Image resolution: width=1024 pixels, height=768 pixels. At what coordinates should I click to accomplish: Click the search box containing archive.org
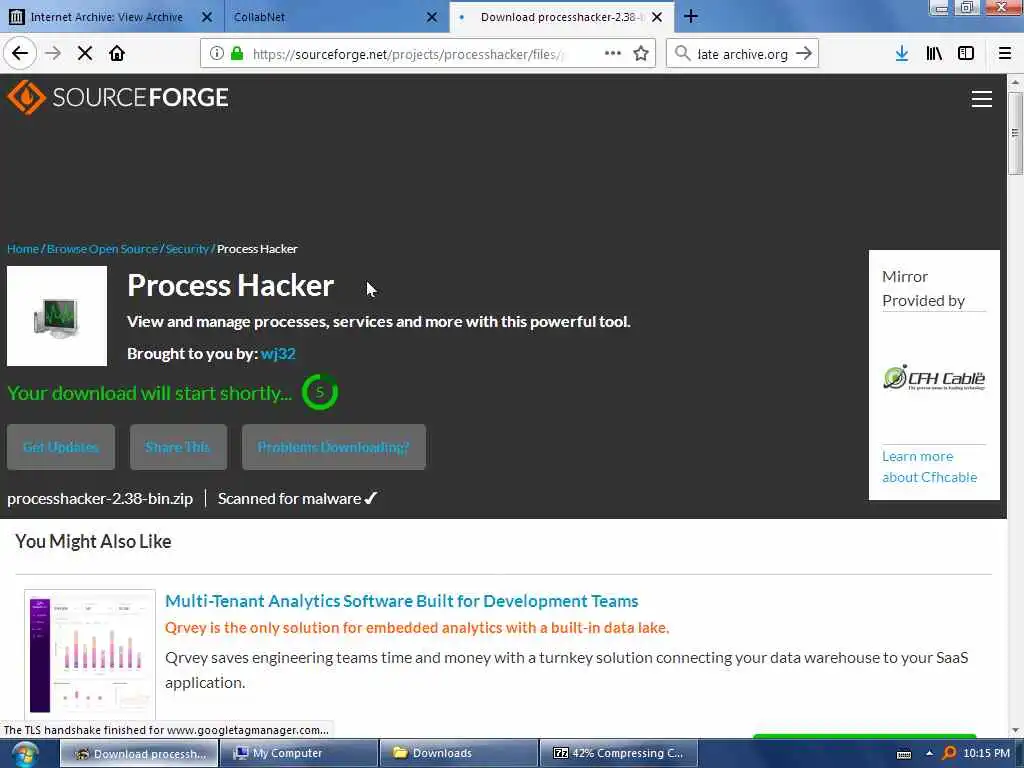click(743, 54)
